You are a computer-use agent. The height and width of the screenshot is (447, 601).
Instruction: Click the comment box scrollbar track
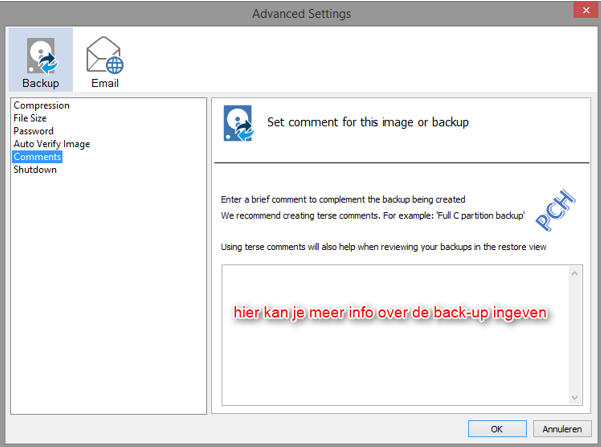[576, 335]
